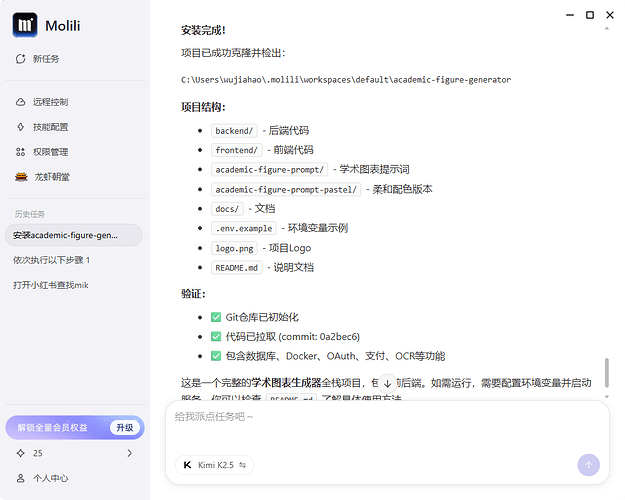Image resolution: width=625 pixels, height=500 pixels.
Task: Click the purple send arrow button
Action: [588, 465]
